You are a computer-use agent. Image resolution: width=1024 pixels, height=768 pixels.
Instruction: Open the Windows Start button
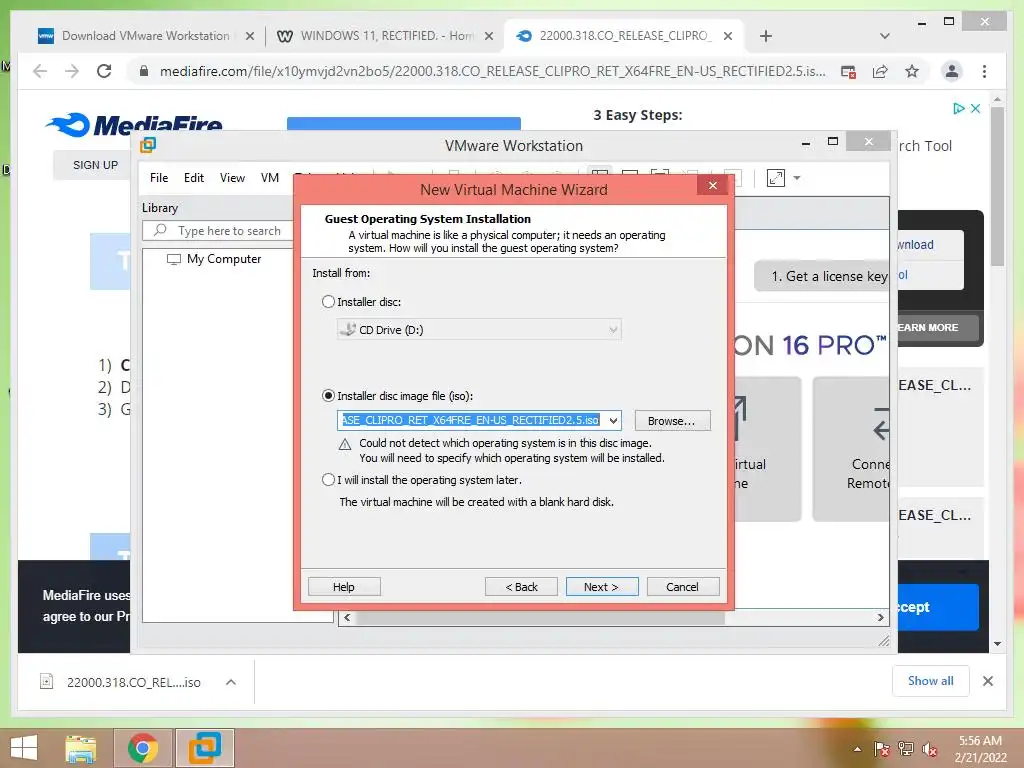(x=24, y=748)
